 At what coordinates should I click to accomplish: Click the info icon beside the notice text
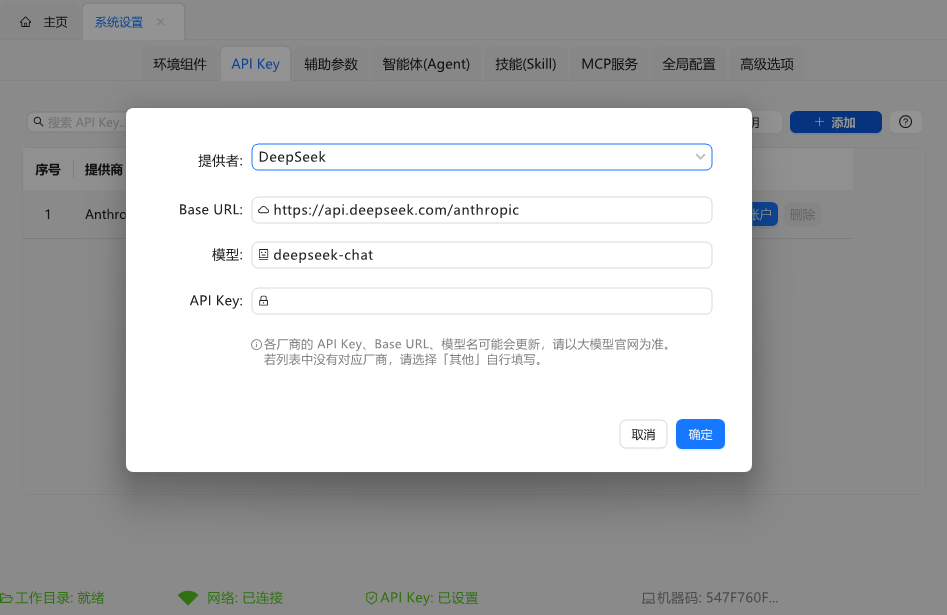(256, 345)
